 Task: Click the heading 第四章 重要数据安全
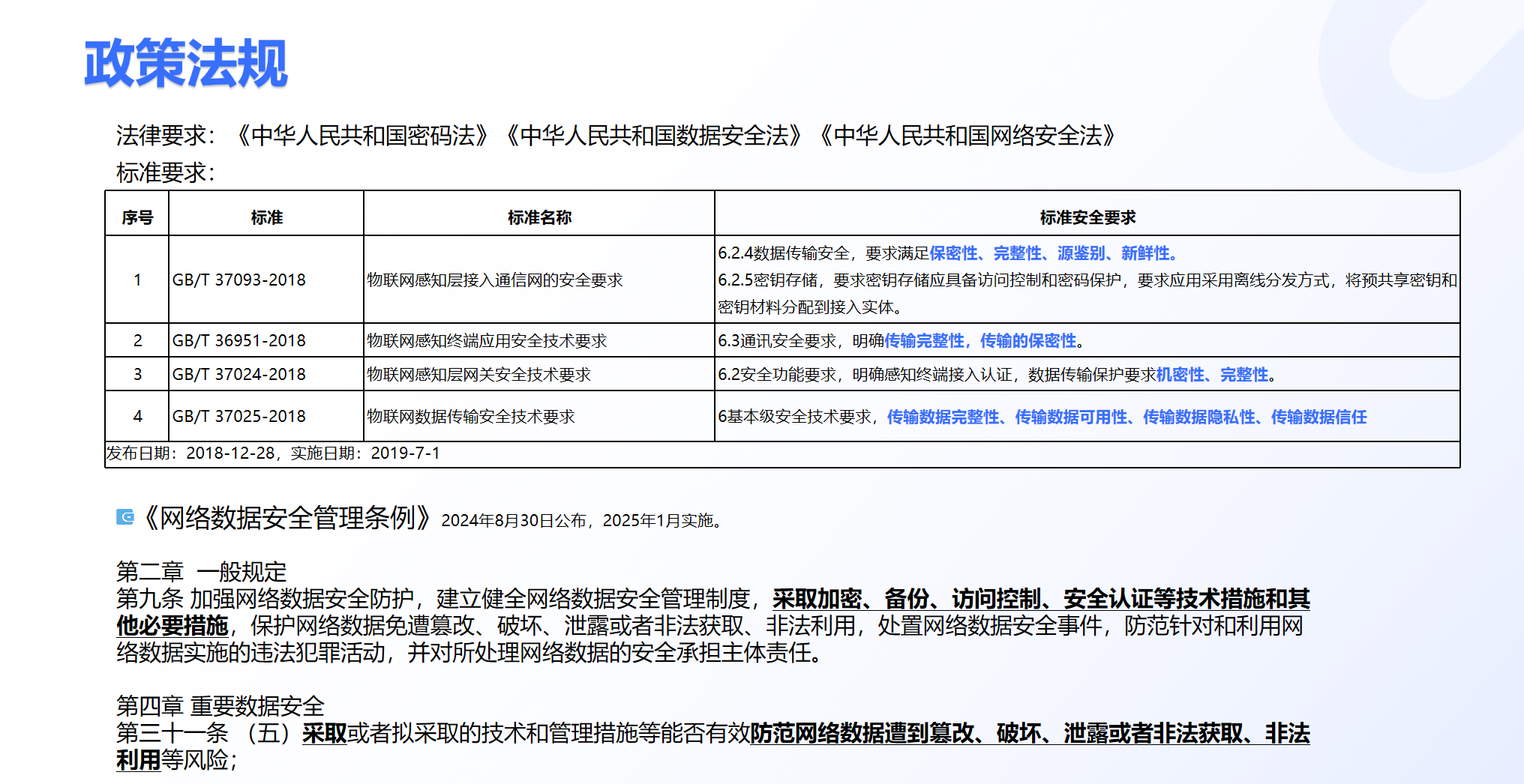point(220,706)
